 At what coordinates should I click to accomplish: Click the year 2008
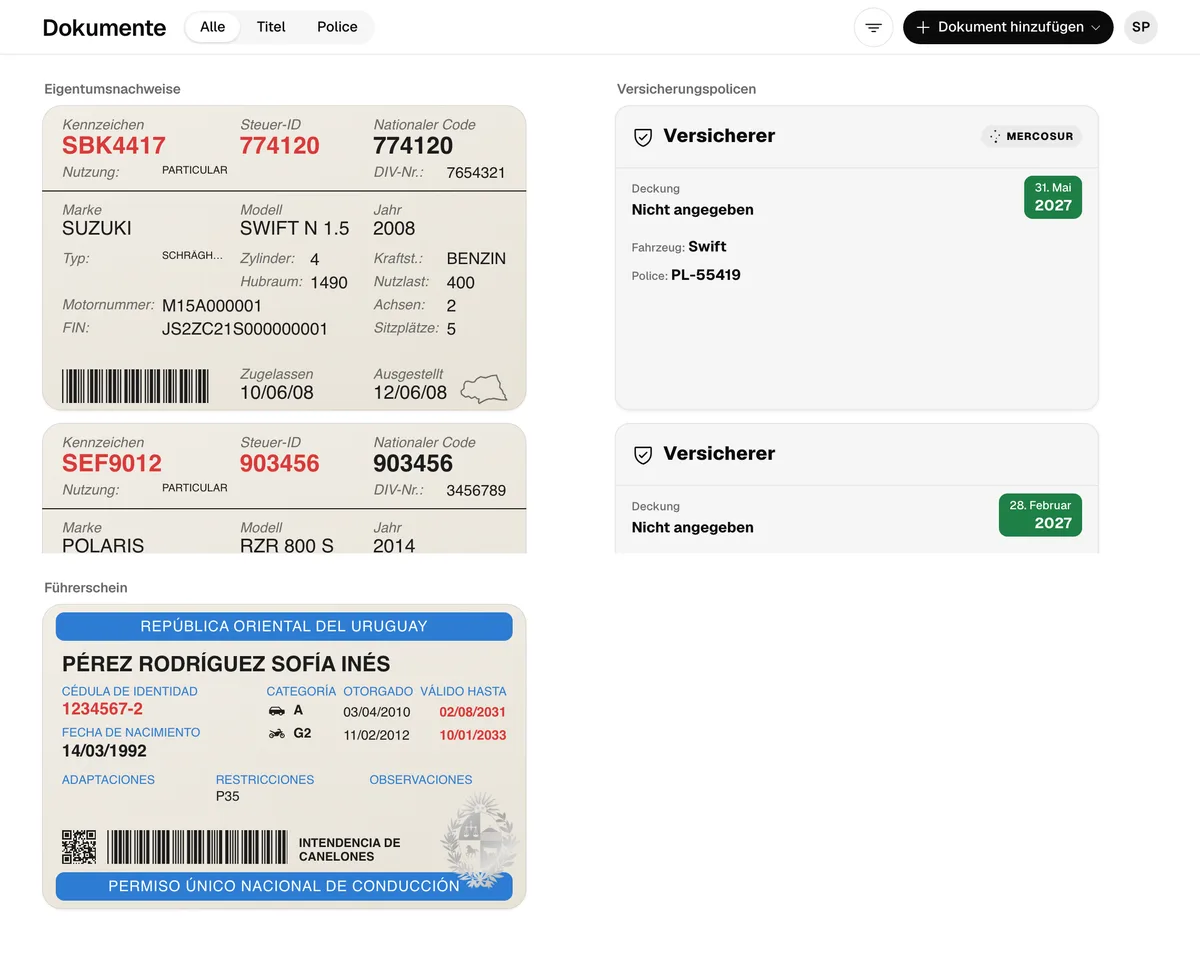394,228
